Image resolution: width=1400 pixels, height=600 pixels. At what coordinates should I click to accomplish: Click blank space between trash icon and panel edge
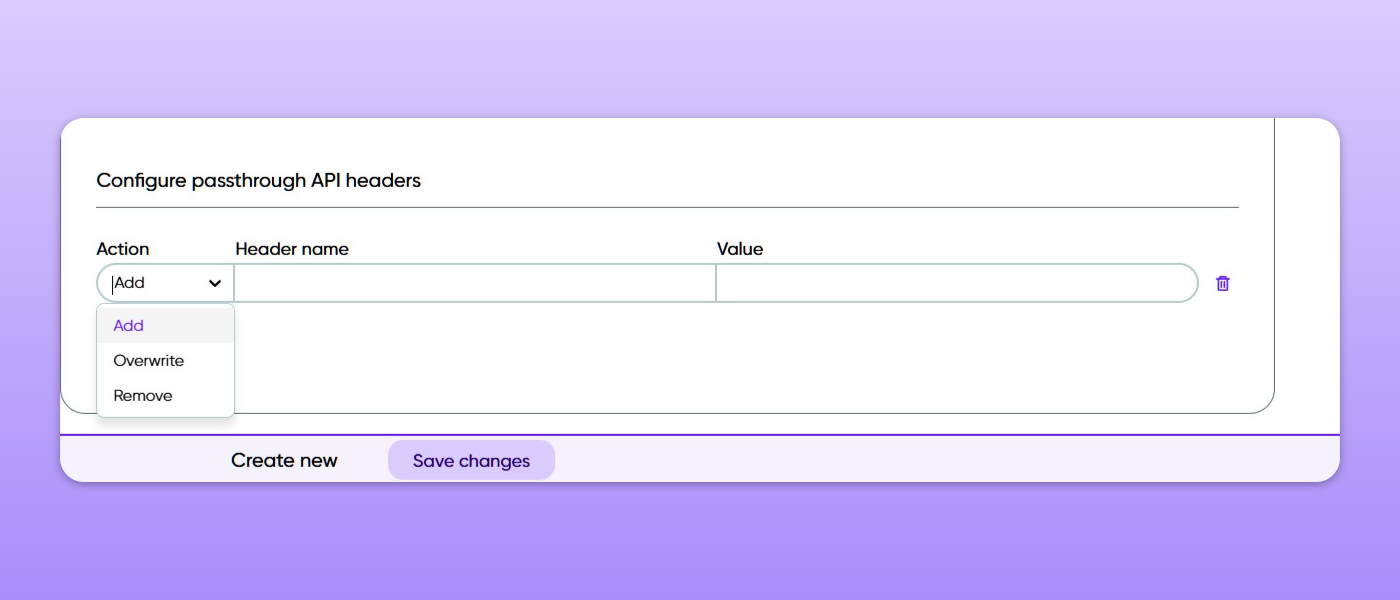[1254, 283]
